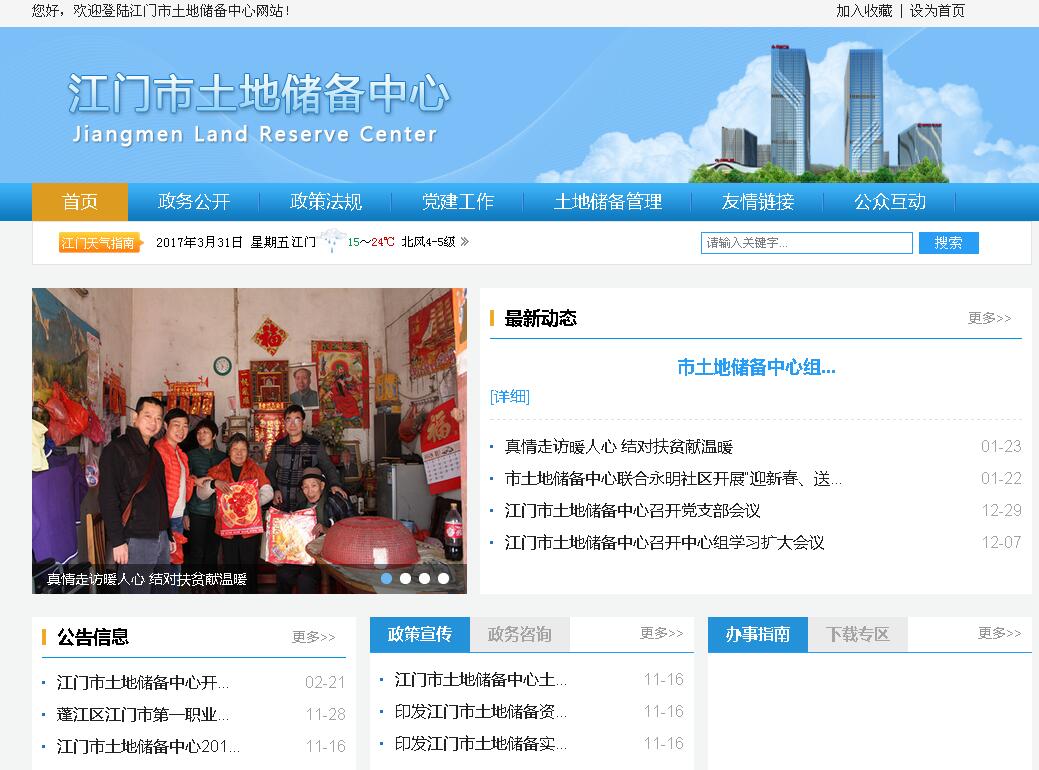Open announcement 蓬江区江门市第一职业...

click(x=142, y=714)
